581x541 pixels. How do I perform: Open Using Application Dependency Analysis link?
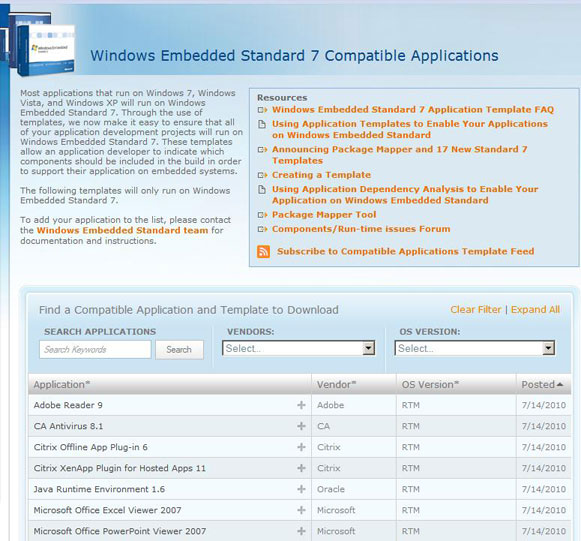(x=405, y=195)
